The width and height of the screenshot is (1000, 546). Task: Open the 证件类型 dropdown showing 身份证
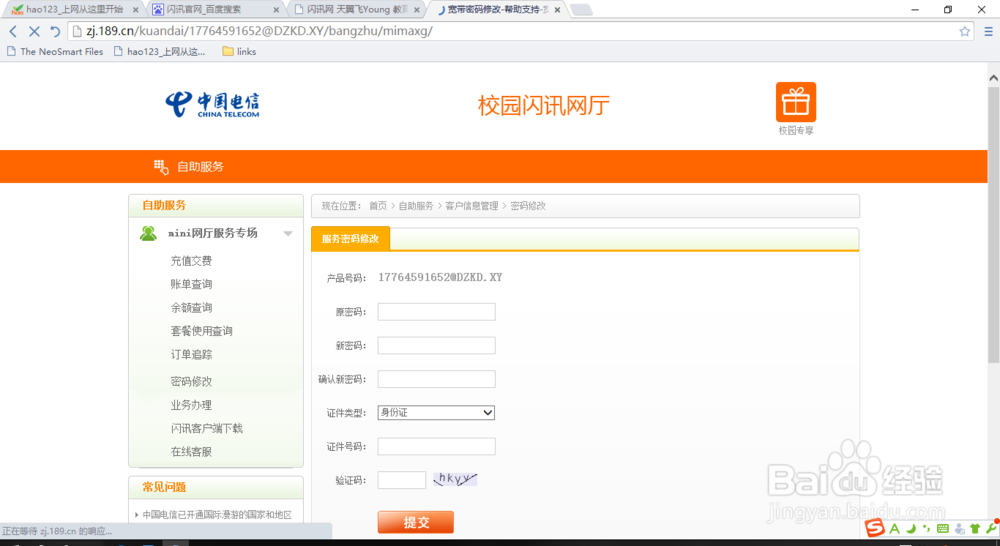click(436, 413)
